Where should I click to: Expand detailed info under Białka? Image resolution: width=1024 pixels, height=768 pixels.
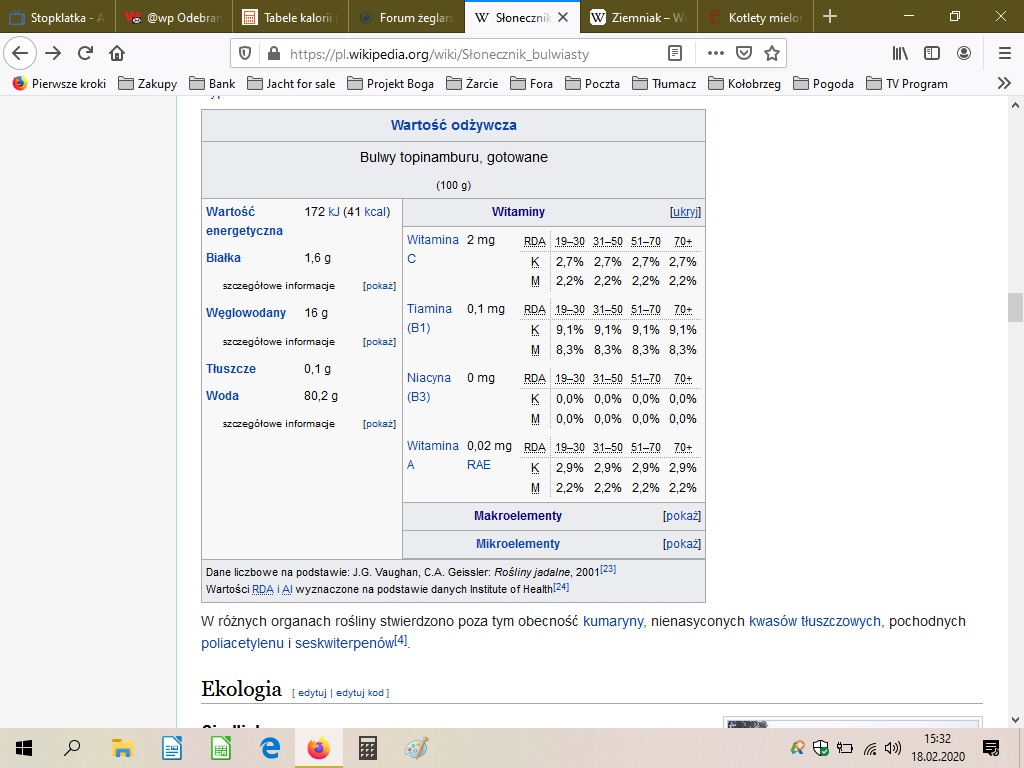tap(380, 286)
